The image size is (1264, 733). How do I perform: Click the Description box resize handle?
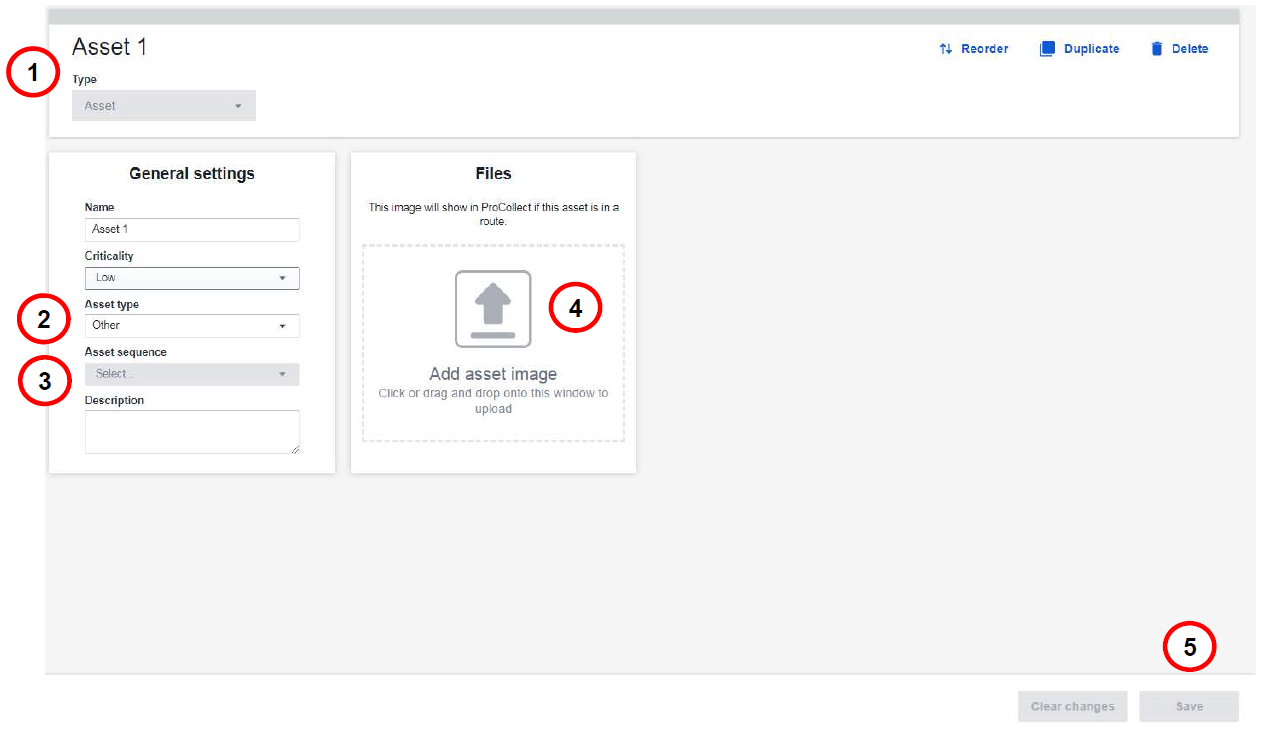294,449
